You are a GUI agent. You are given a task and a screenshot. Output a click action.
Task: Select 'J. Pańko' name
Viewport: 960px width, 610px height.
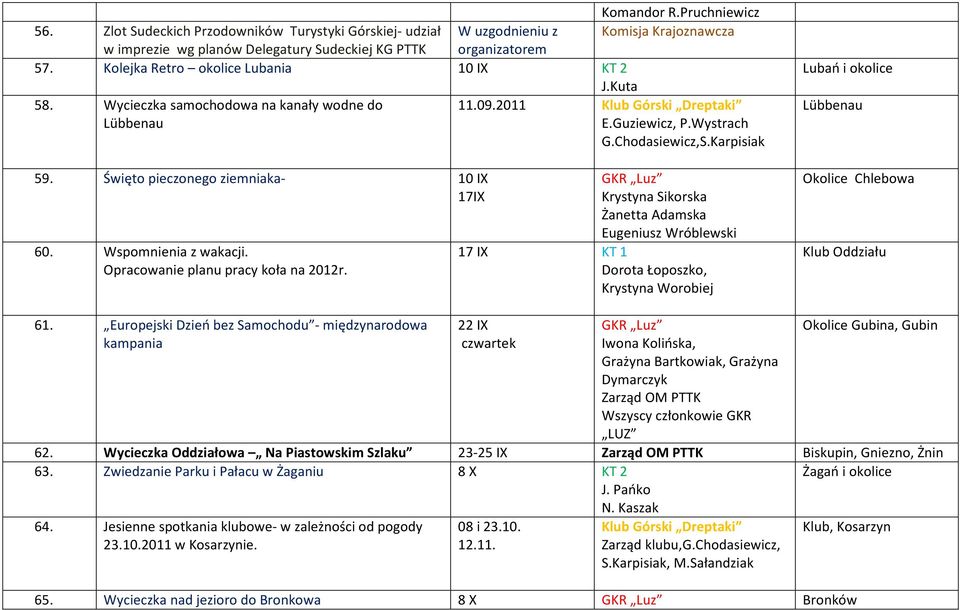(626, 489)
